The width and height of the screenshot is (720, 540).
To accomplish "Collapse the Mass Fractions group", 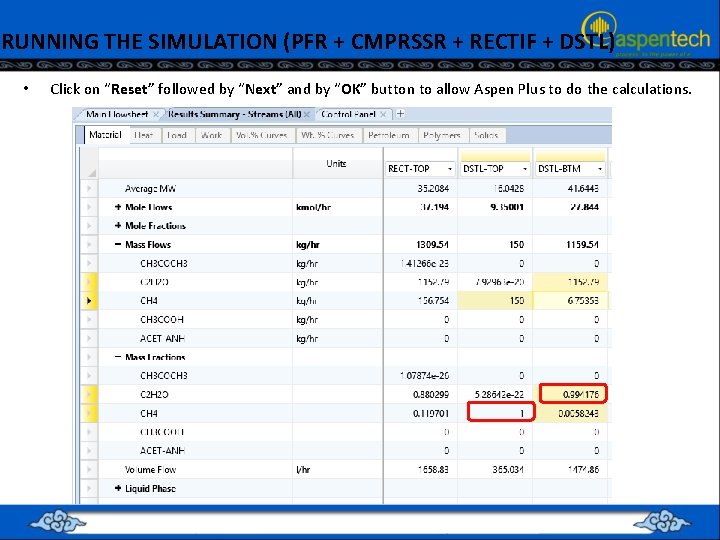I will click(x=118, y=357).
